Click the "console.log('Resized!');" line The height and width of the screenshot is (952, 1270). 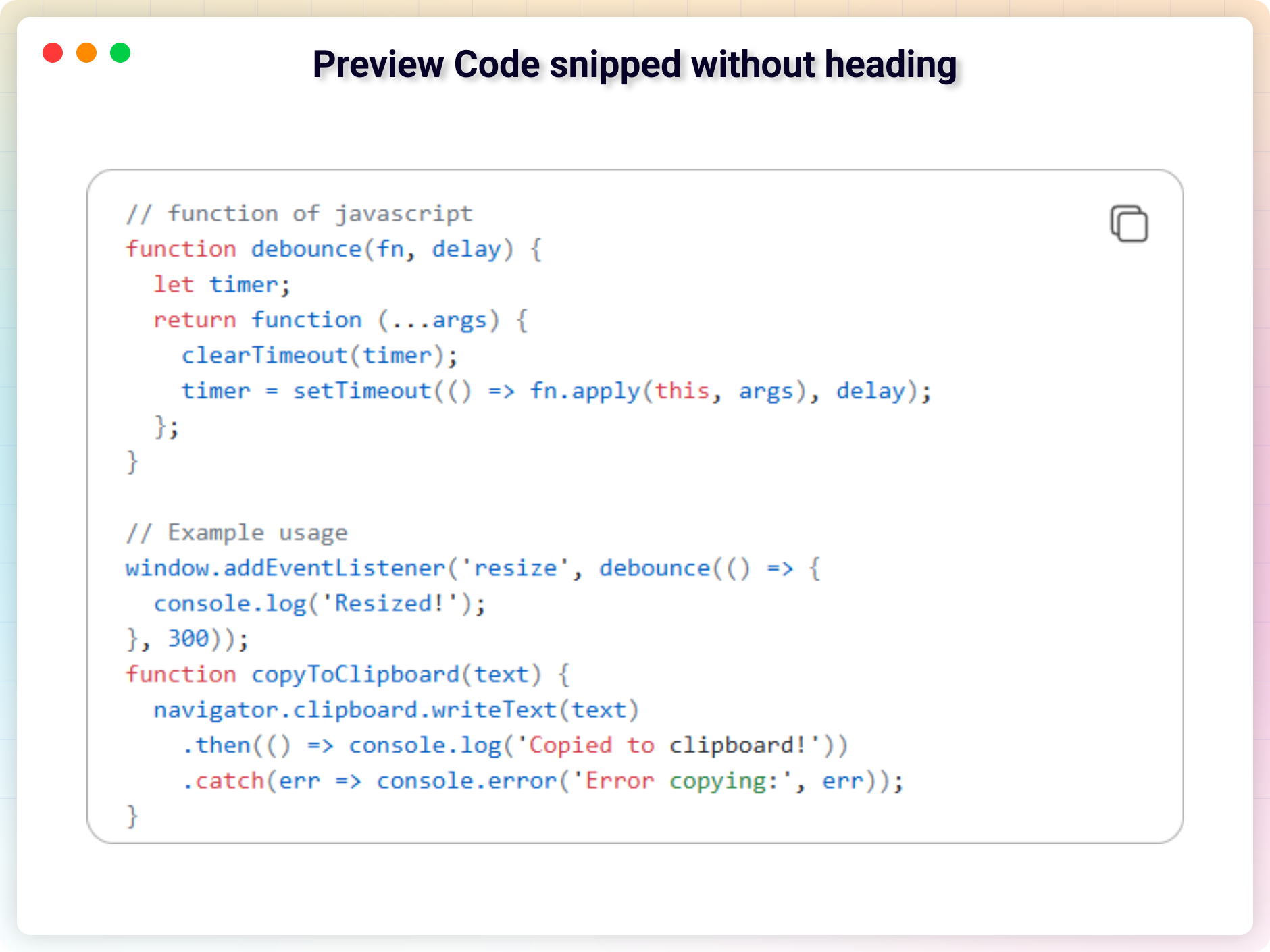[x=319, y=604]
